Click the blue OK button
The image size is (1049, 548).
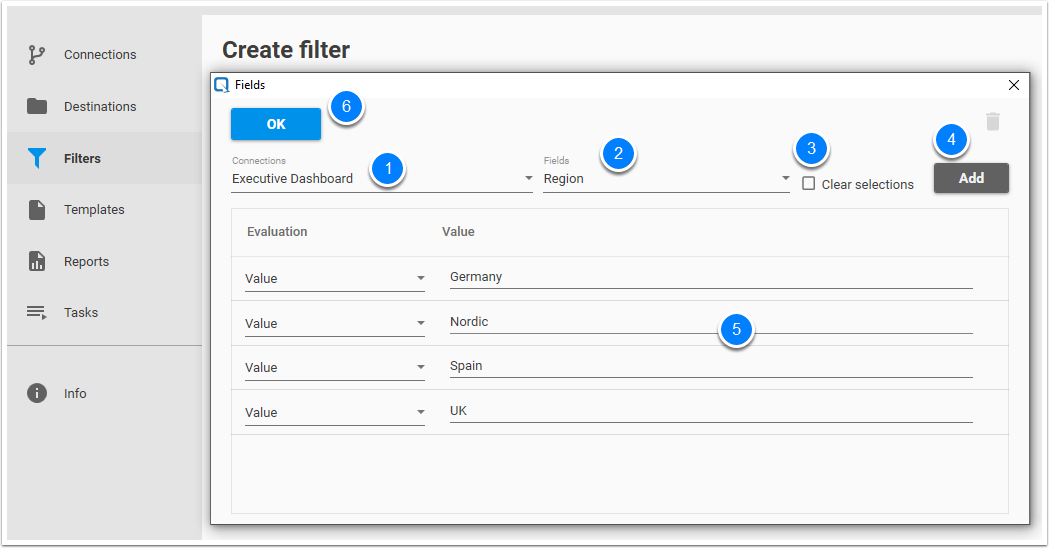pyautogui.click(x=276, y=124)
